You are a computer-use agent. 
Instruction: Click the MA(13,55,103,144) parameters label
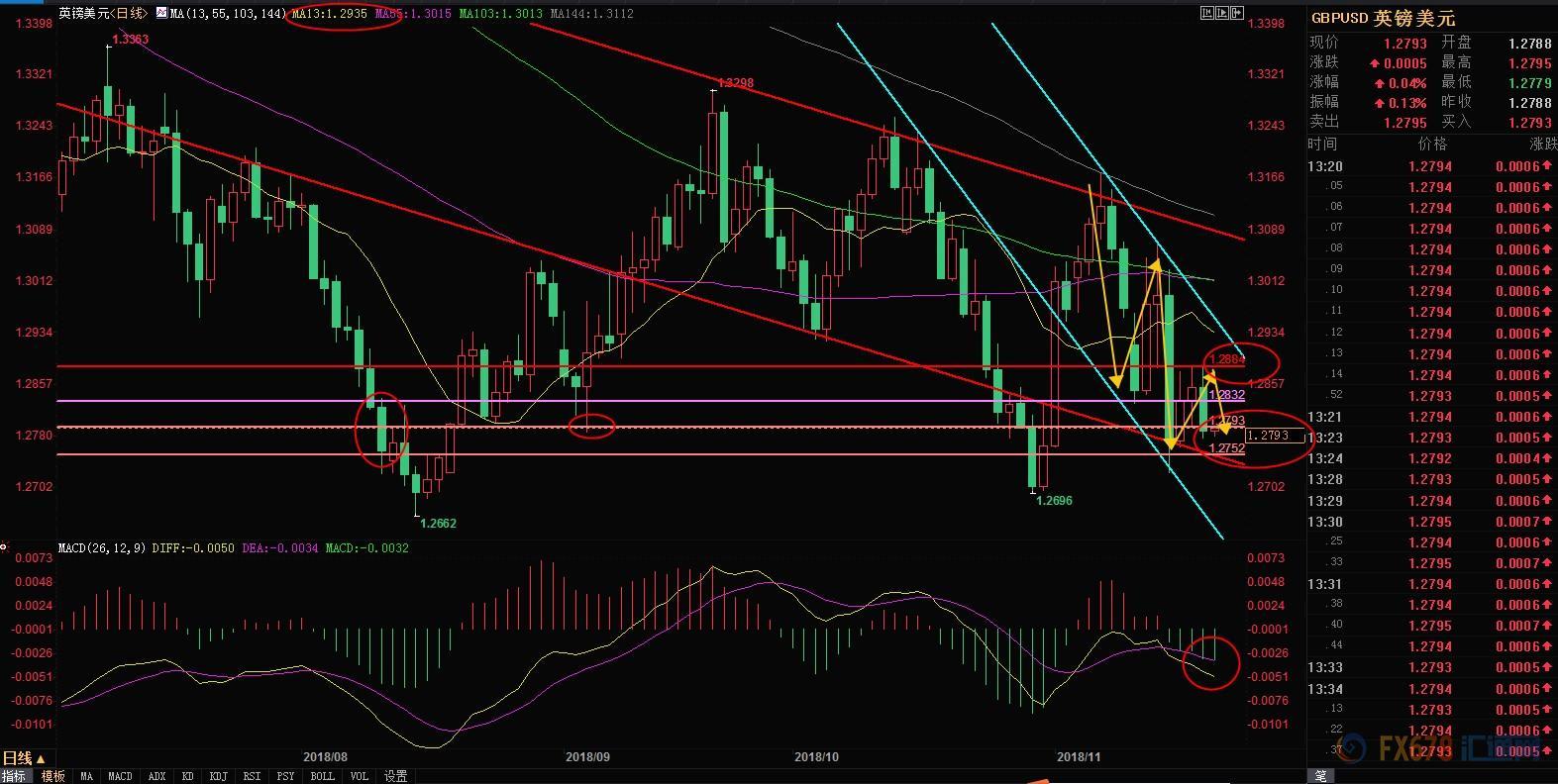(228, 14)
